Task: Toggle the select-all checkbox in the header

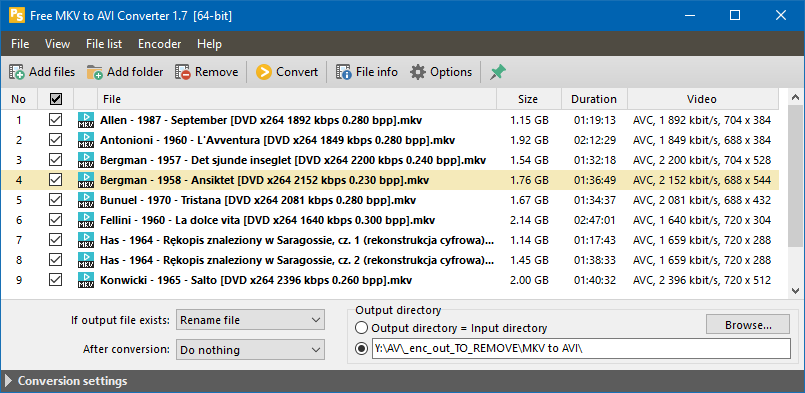Action: 55,99
